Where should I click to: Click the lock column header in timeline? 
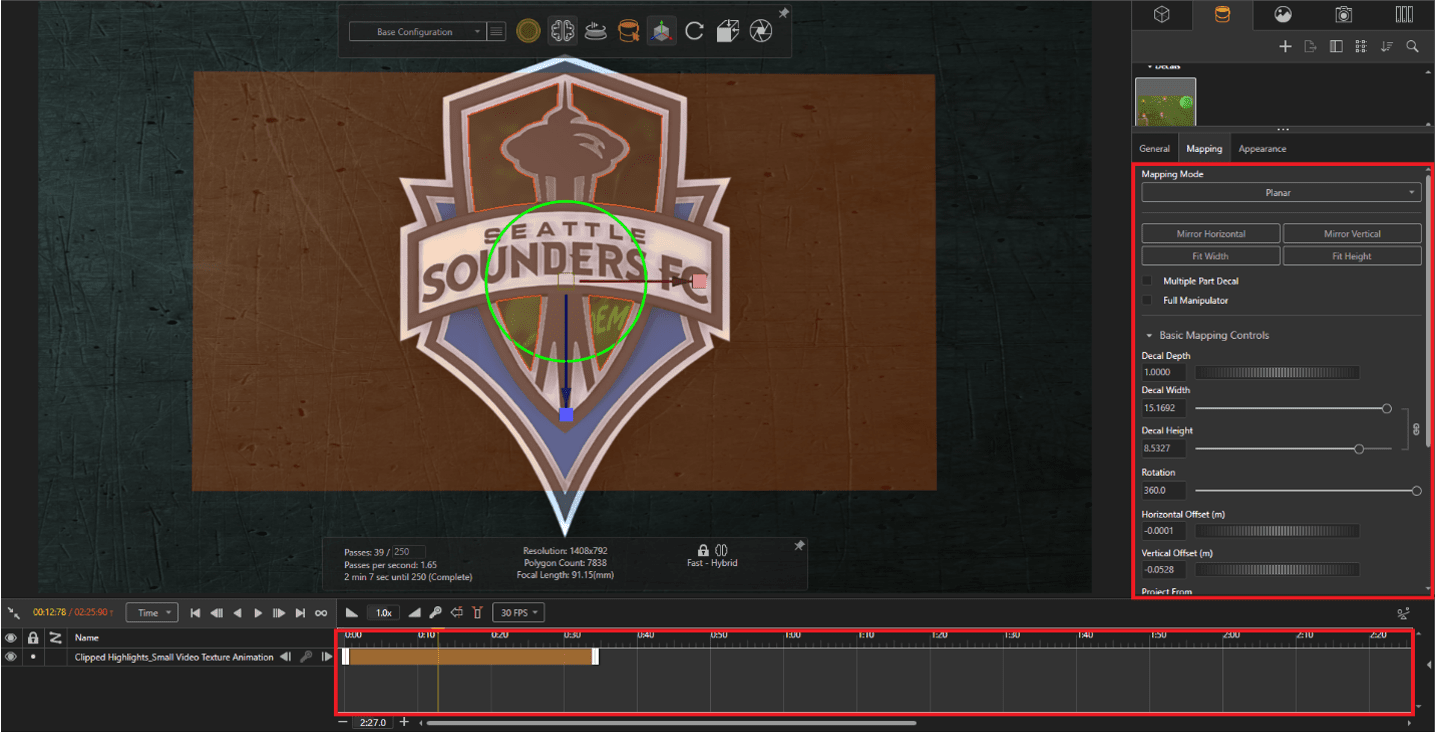point(33,637)
